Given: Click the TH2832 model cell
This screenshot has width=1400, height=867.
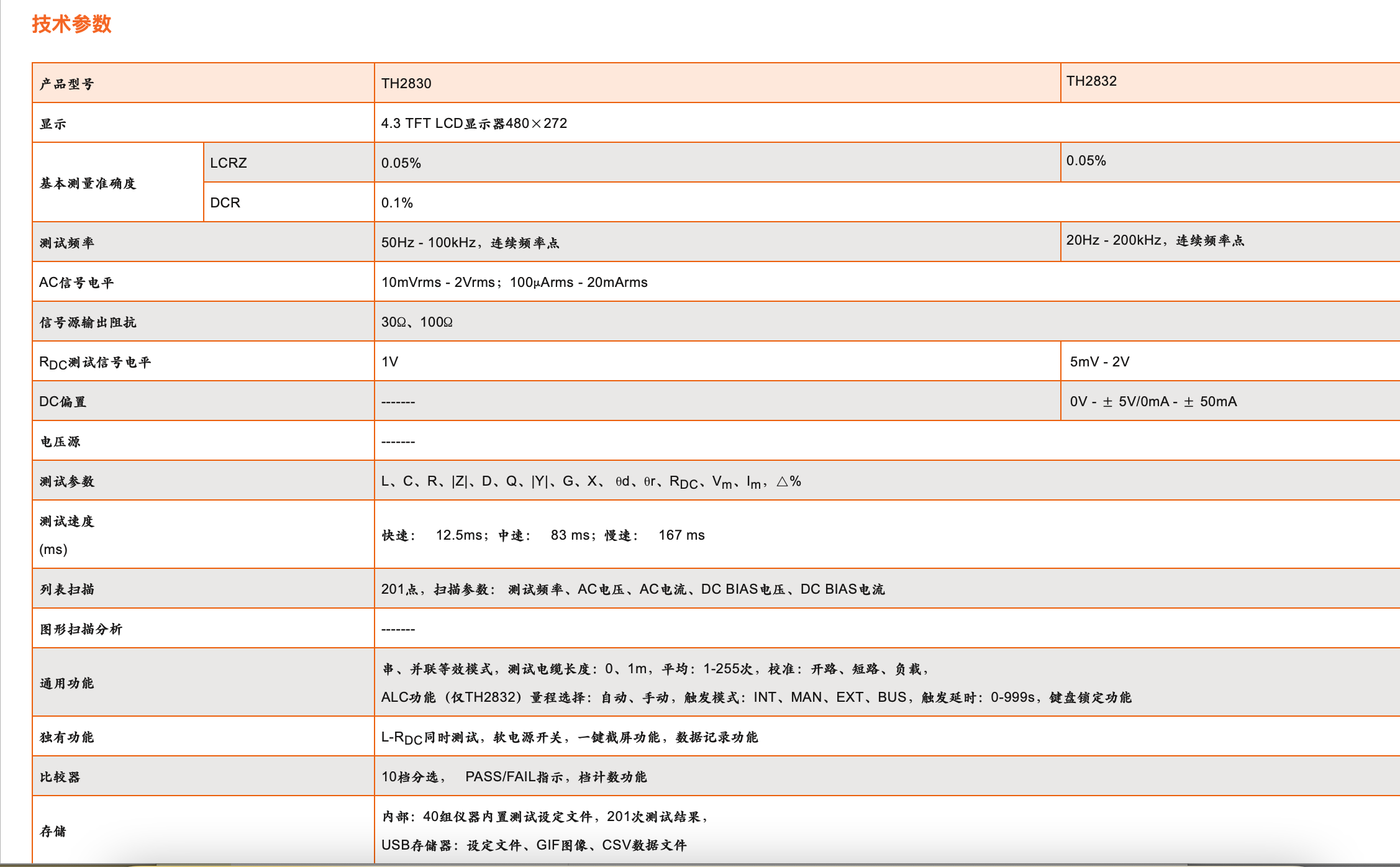Looking at the screenshot, I should [1230, 83].
